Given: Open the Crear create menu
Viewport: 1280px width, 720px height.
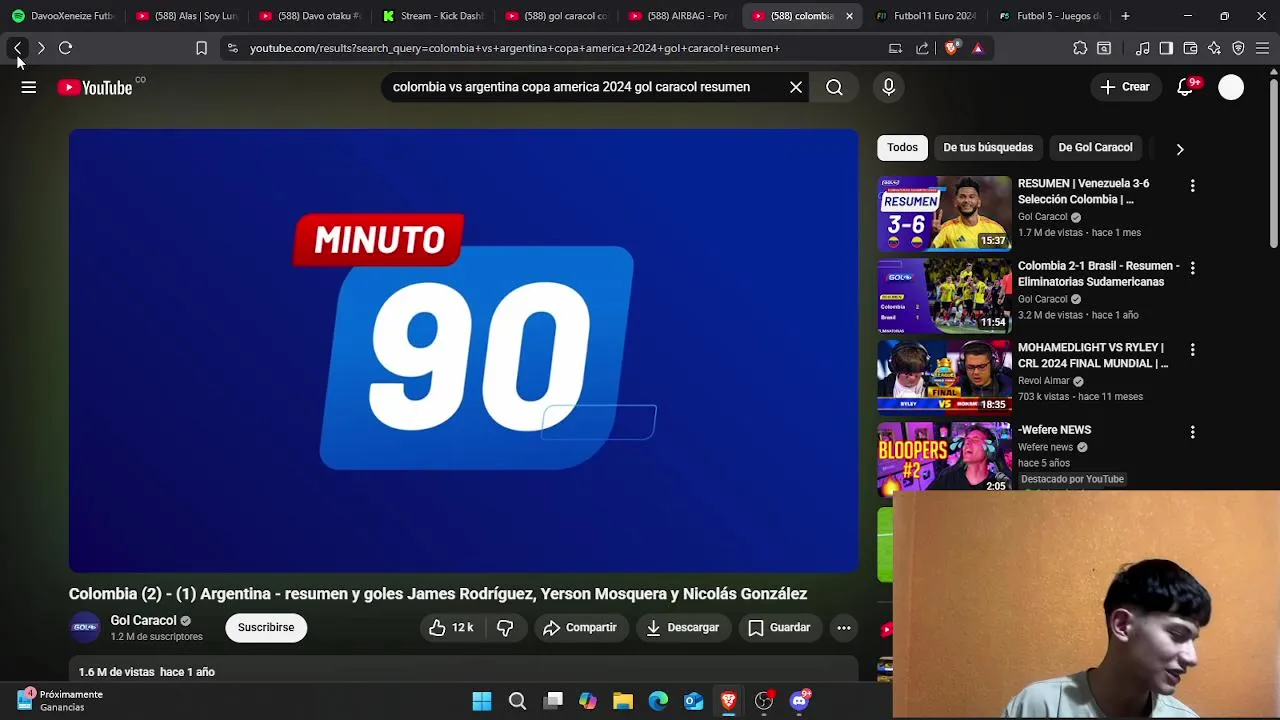Looking at the screenshot, I should click(1125, 87).
